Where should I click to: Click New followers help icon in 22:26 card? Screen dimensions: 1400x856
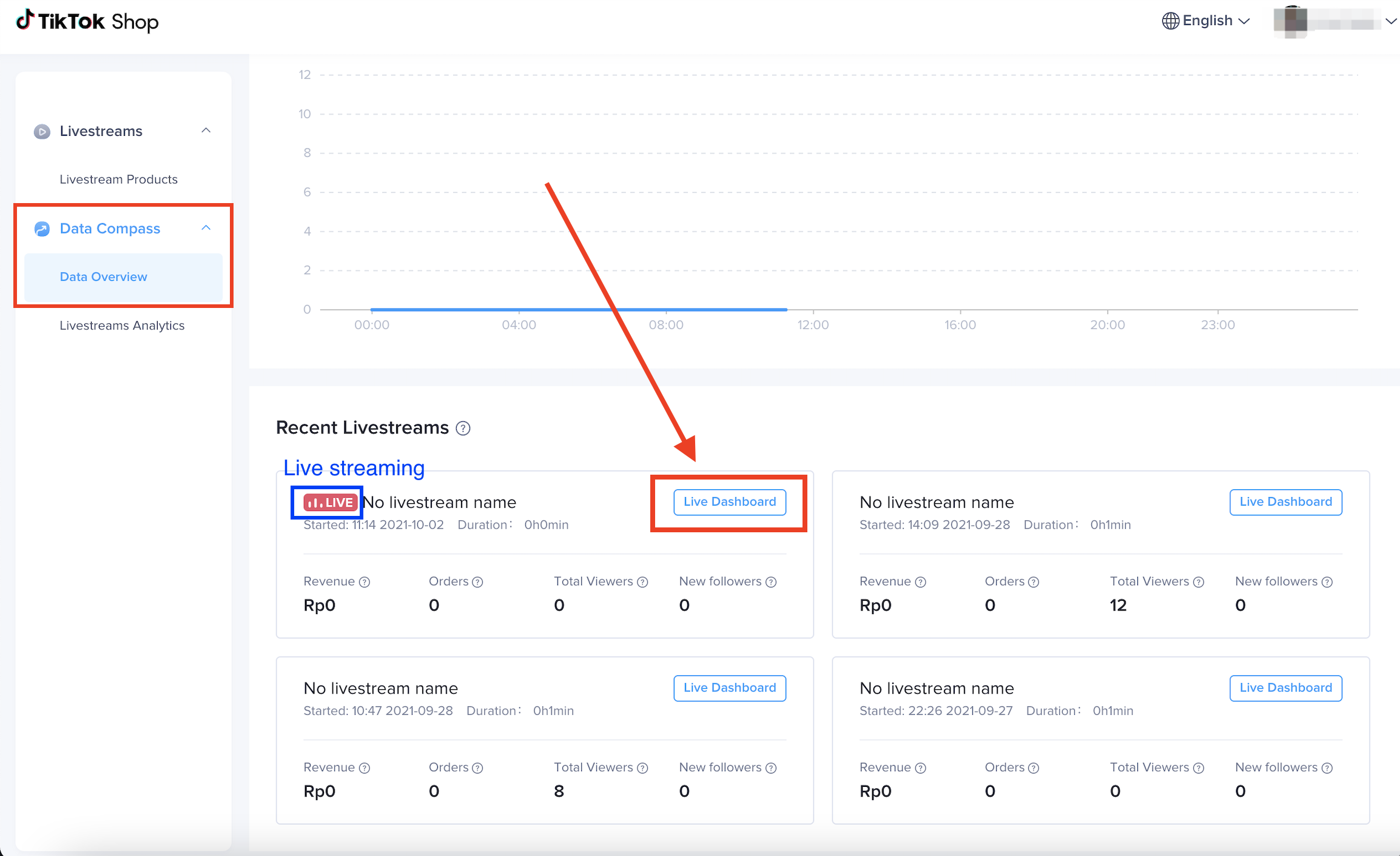(1327, 768)
